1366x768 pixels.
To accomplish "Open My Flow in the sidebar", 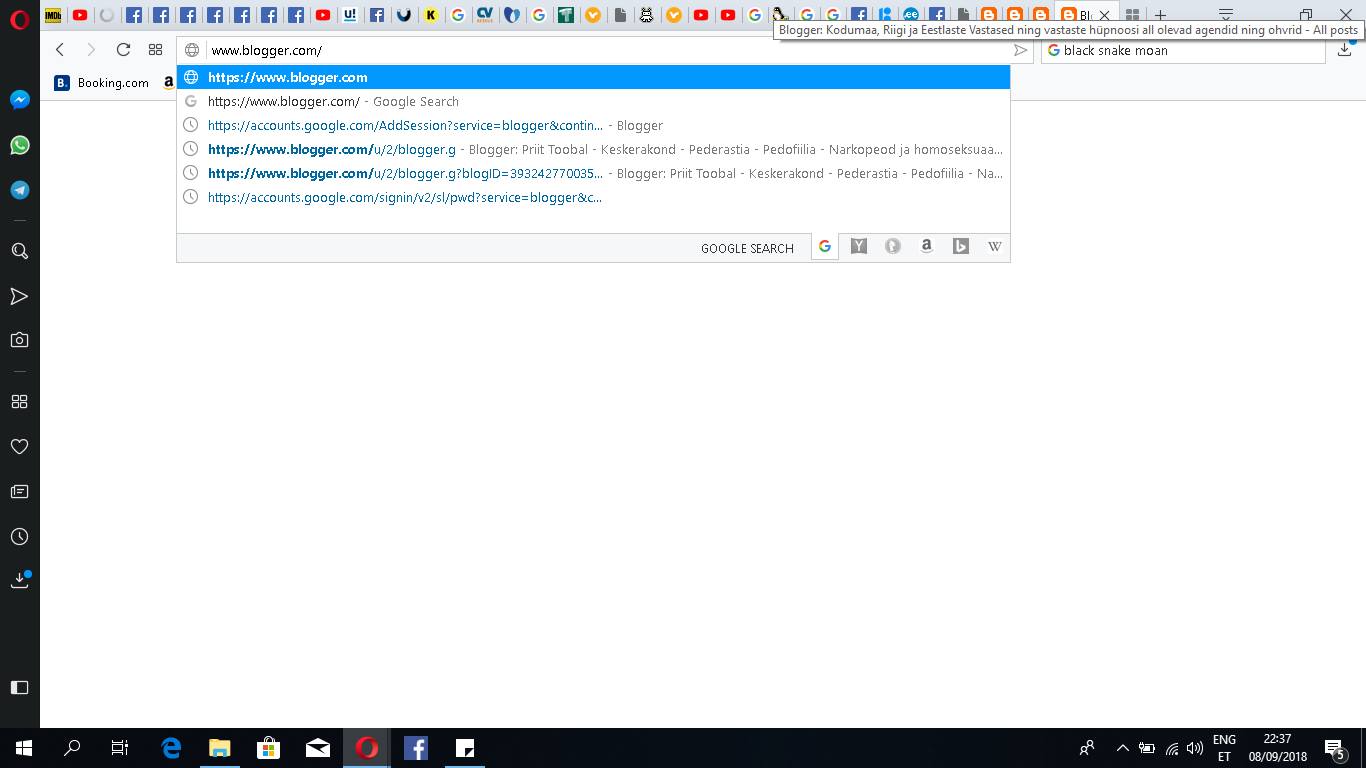I will [x=19, y=296].
